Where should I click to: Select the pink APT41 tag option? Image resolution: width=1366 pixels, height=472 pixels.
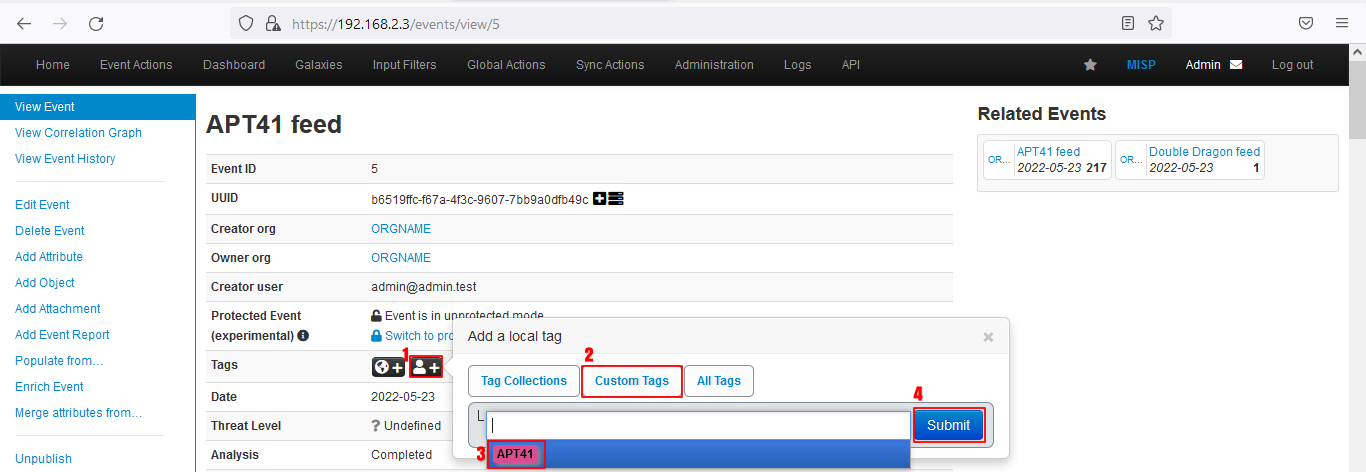pos(515,454)
